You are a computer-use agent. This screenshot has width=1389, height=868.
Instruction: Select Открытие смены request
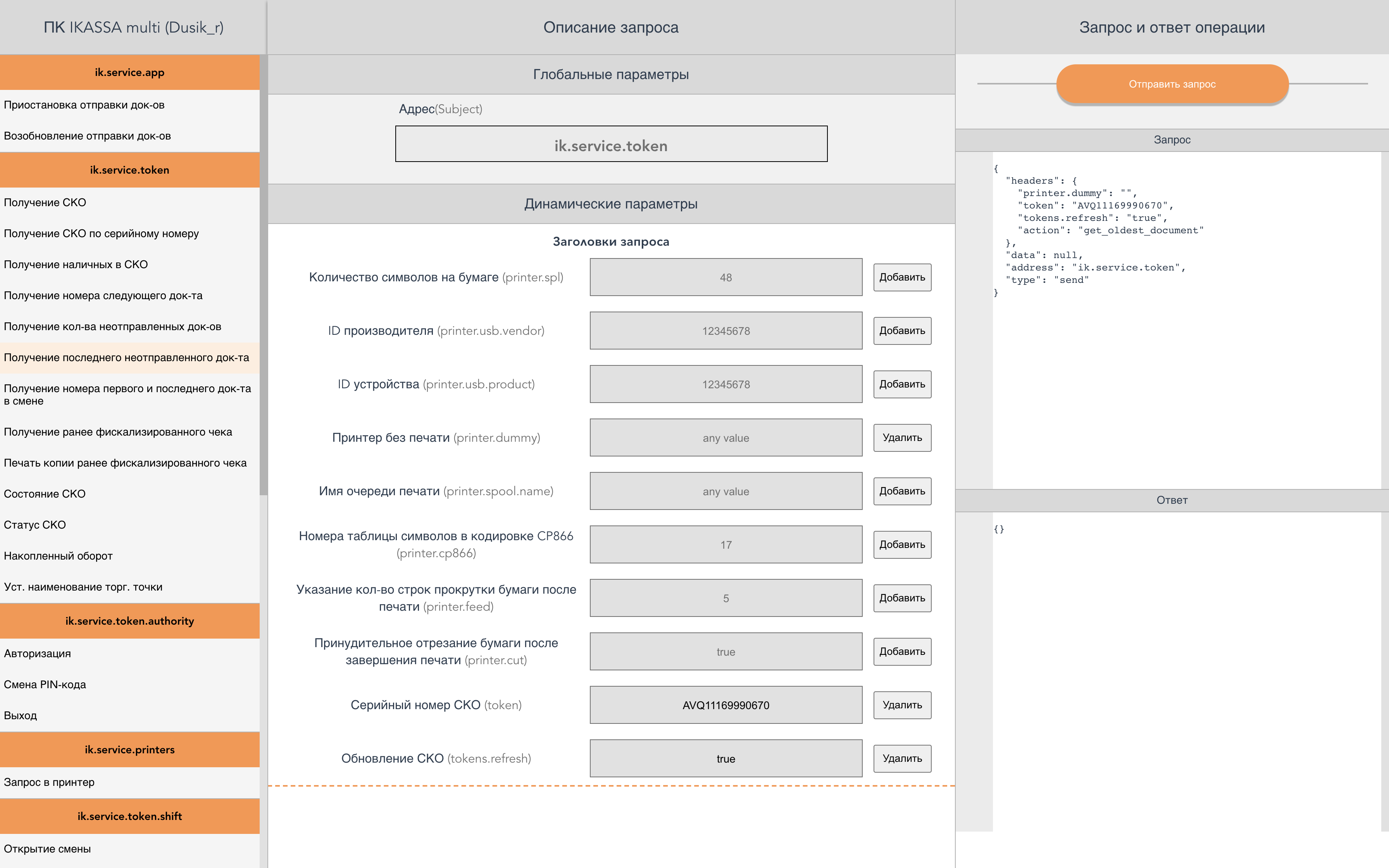(47, 849)
